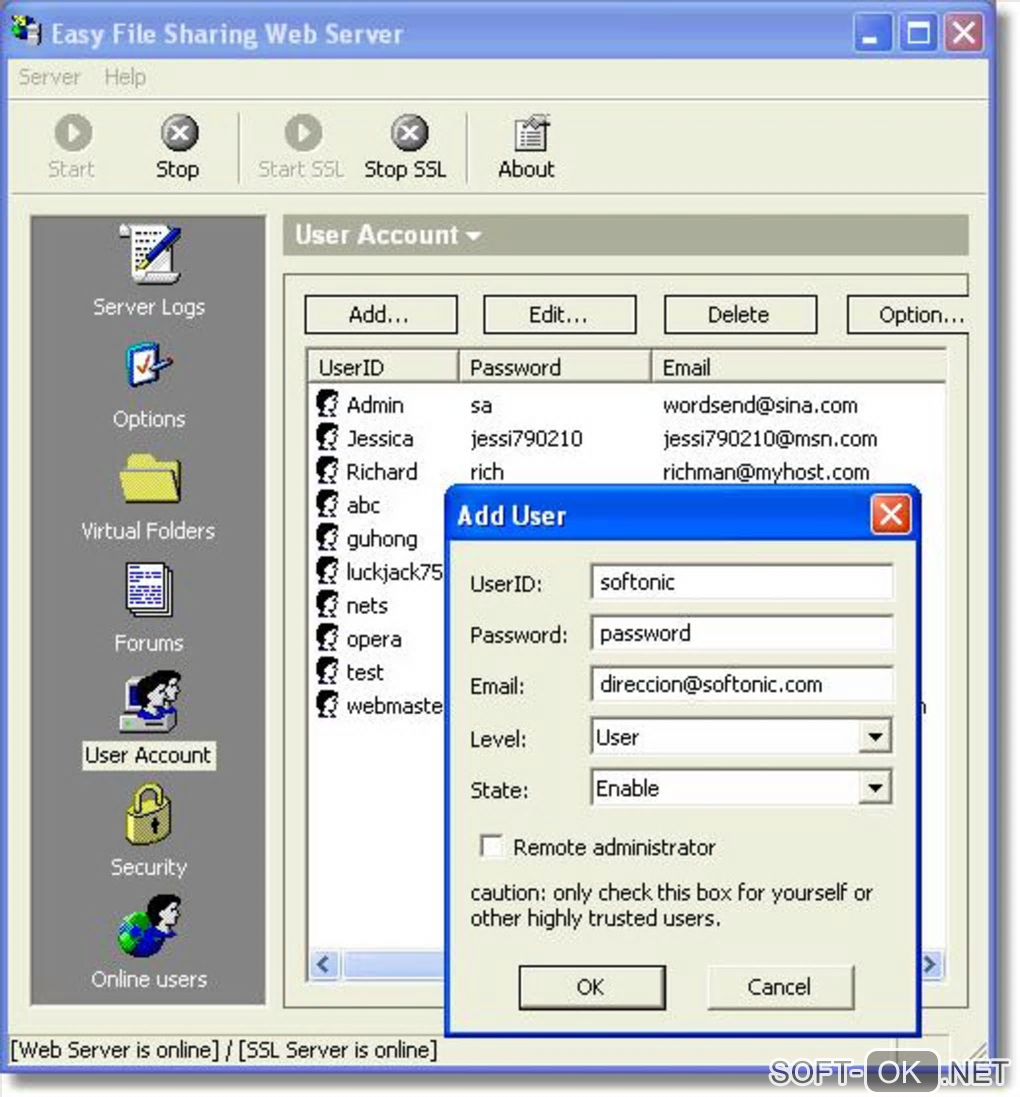Select the jessi790210@msn.com email cell

(770, 439)
